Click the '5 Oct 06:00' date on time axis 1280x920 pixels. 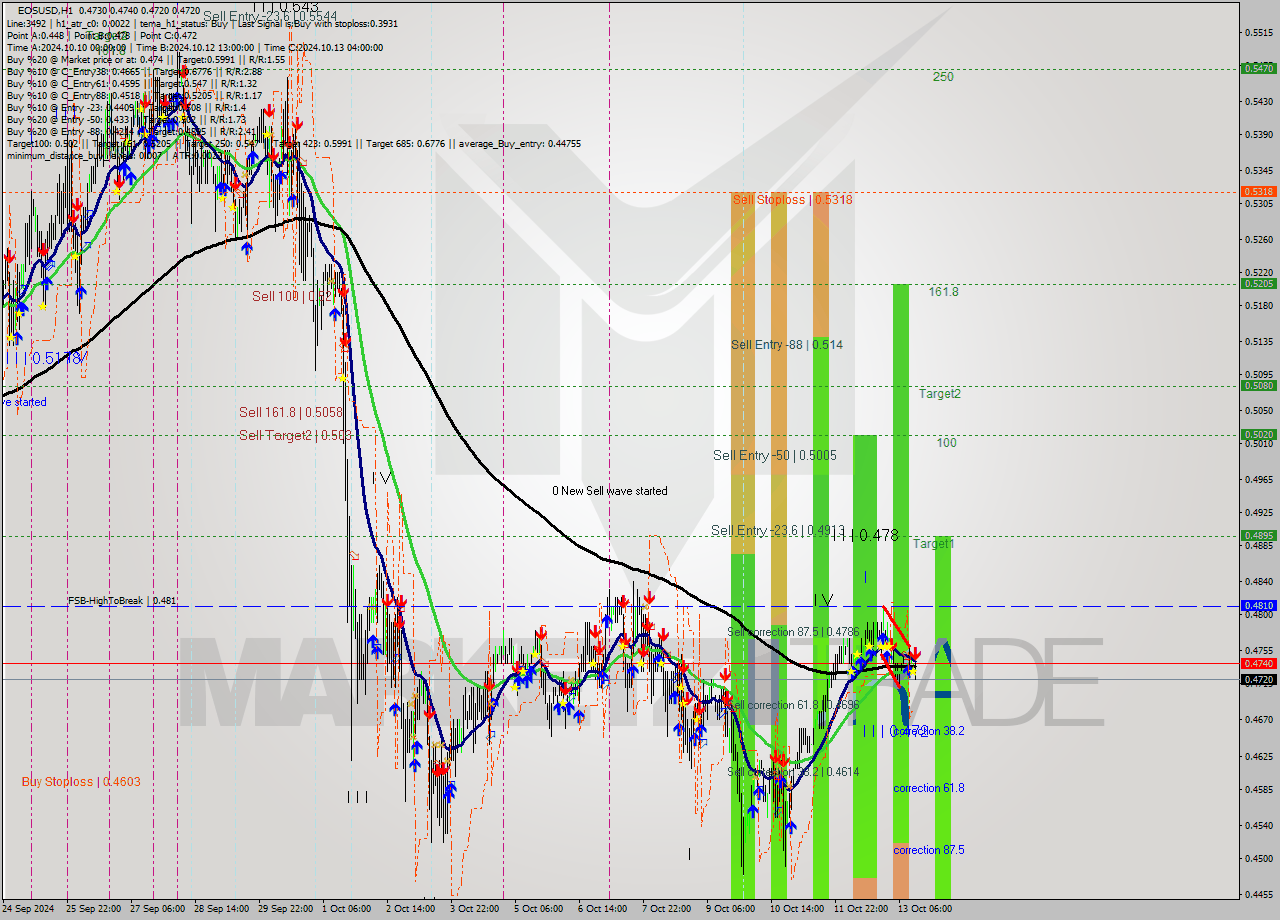click(539, 909)
